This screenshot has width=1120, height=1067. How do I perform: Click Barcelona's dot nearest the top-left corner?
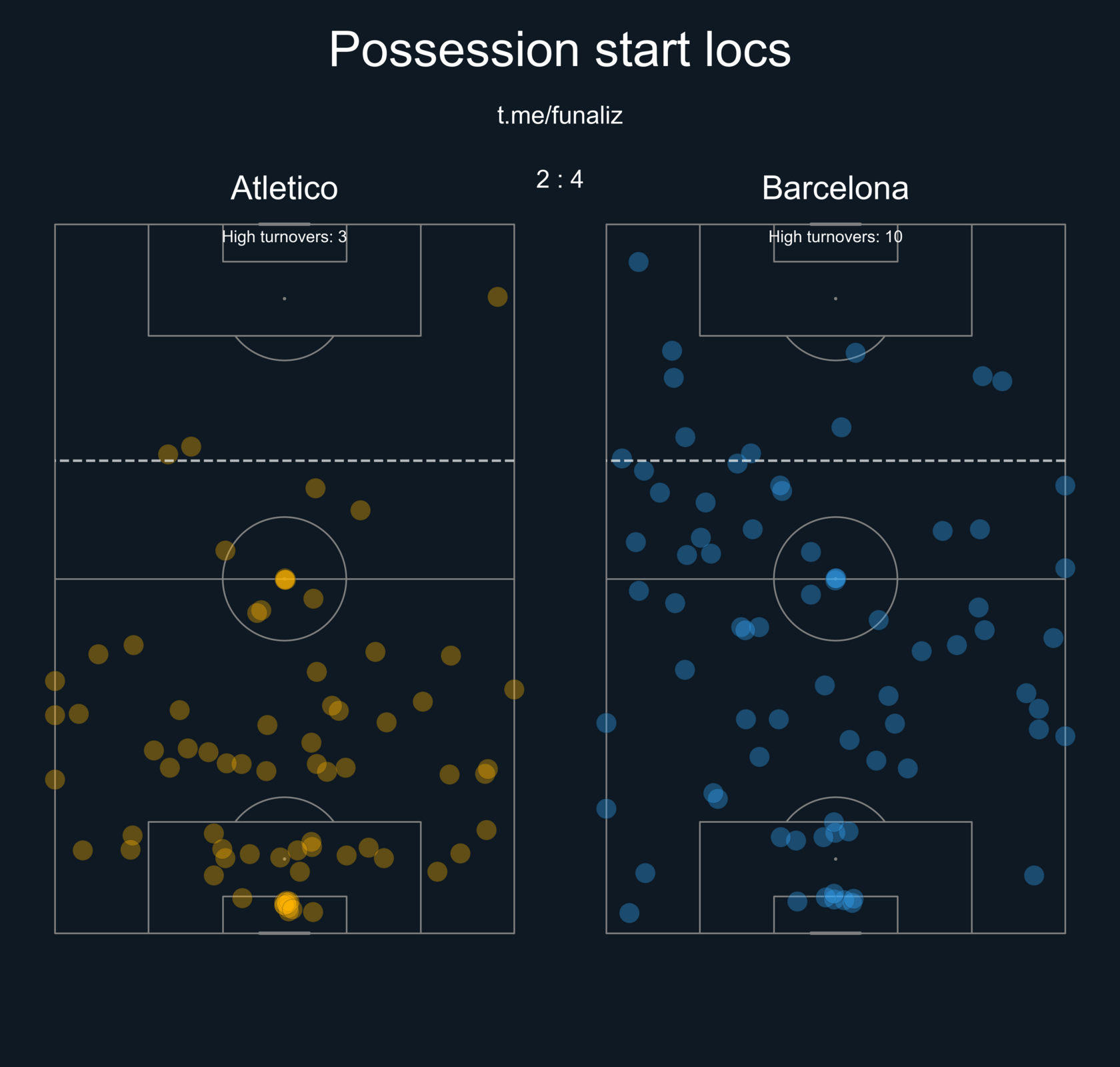click(x=639, y=262)
